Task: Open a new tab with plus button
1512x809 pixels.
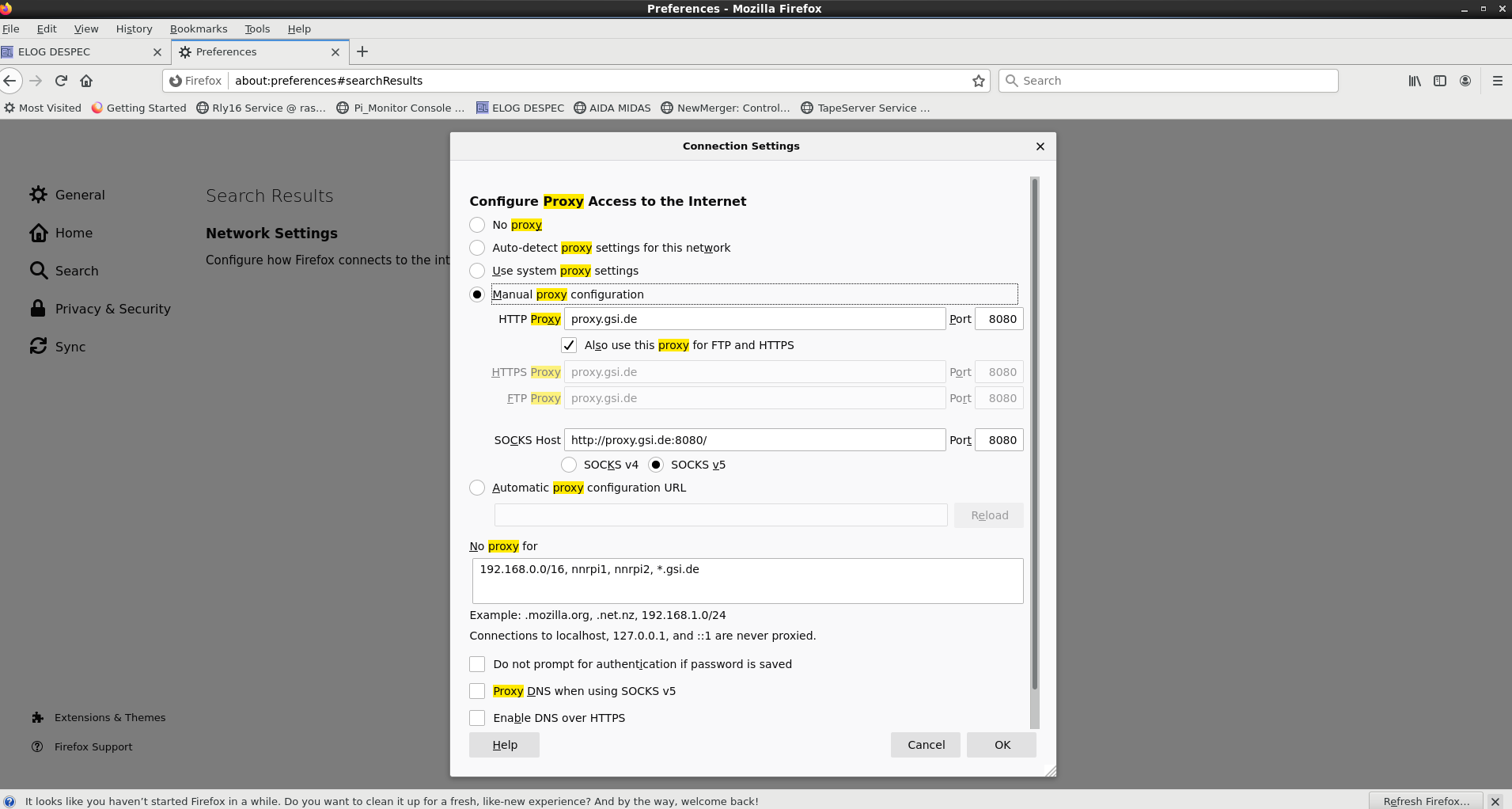Action: coord(362,51)
